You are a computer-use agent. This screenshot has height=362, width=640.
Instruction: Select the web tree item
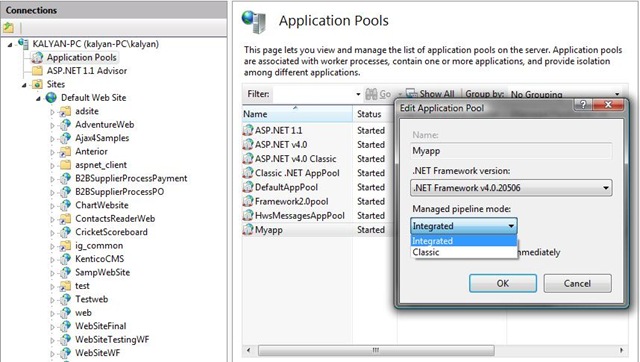[x=83, y=313]
